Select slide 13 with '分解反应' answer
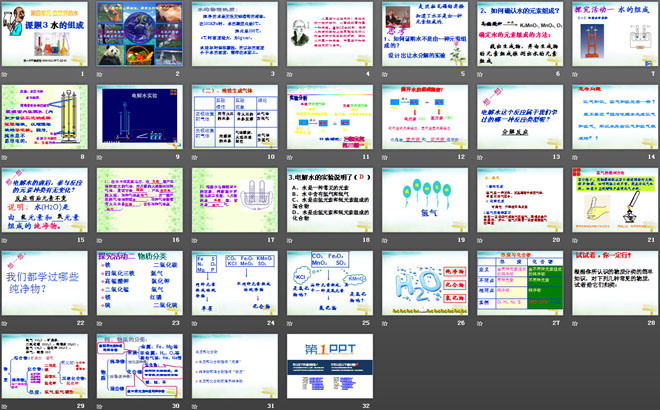 pos(520,117)
